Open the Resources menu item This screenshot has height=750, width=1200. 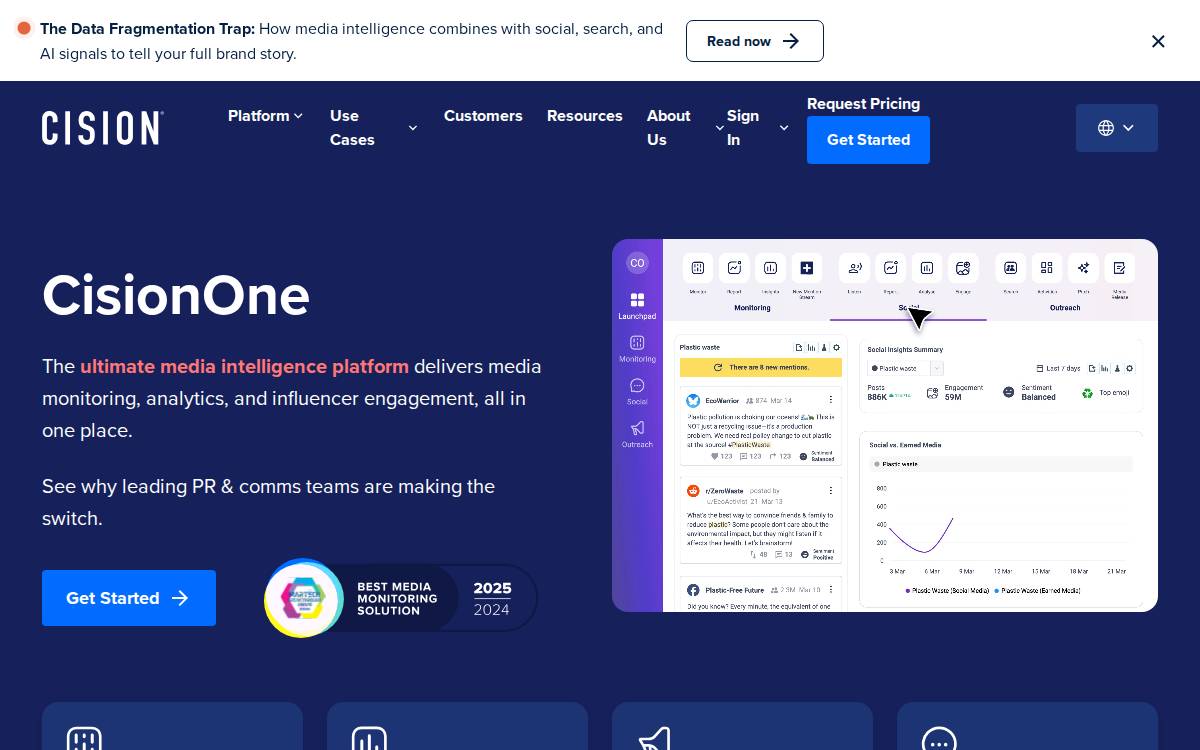pyautogui.click(x=585, y=116)
